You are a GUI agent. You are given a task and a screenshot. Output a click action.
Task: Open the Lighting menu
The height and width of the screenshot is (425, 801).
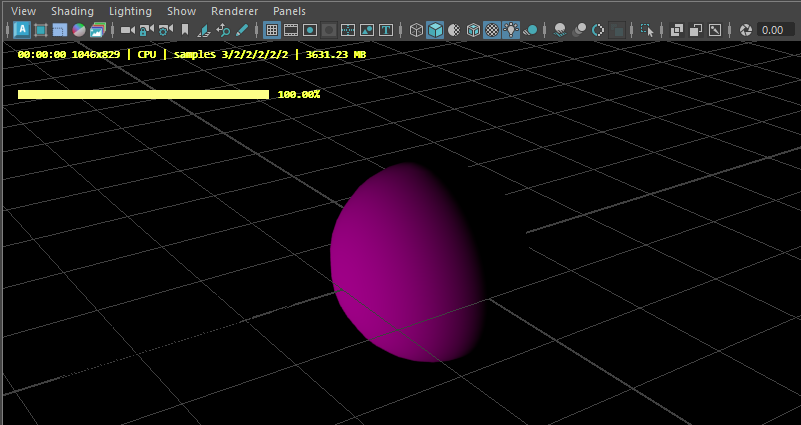pyautogui.click(x=130, y=11)
